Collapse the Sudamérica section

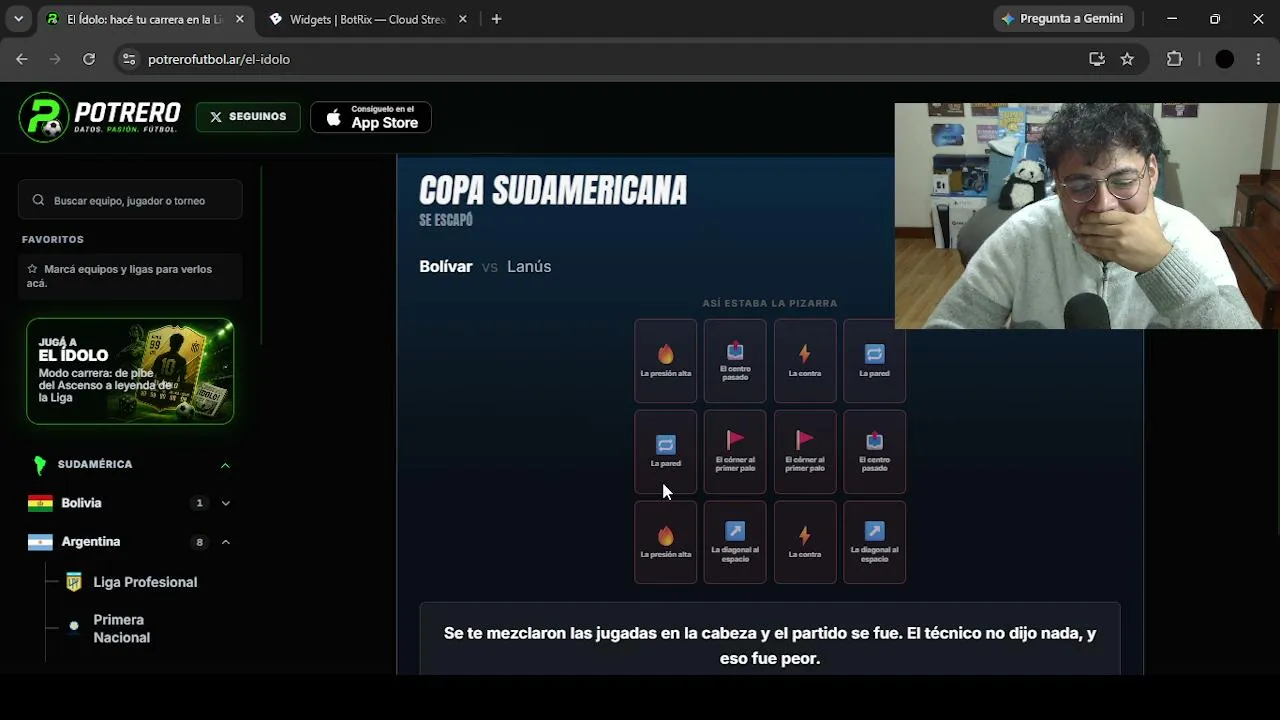225,465
